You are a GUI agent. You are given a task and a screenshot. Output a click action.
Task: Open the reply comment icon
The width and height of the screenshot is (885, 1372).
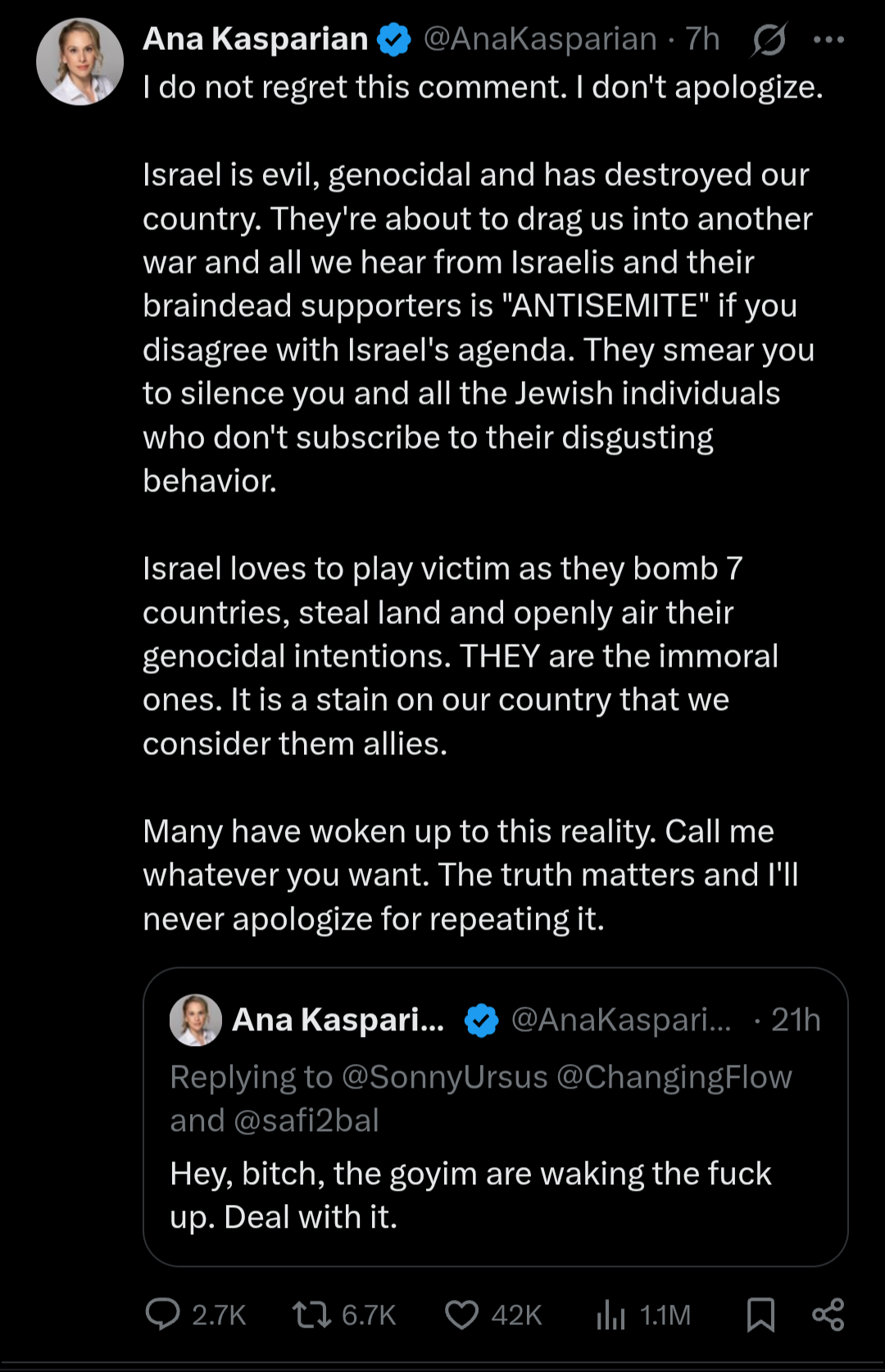(162, 1314)
